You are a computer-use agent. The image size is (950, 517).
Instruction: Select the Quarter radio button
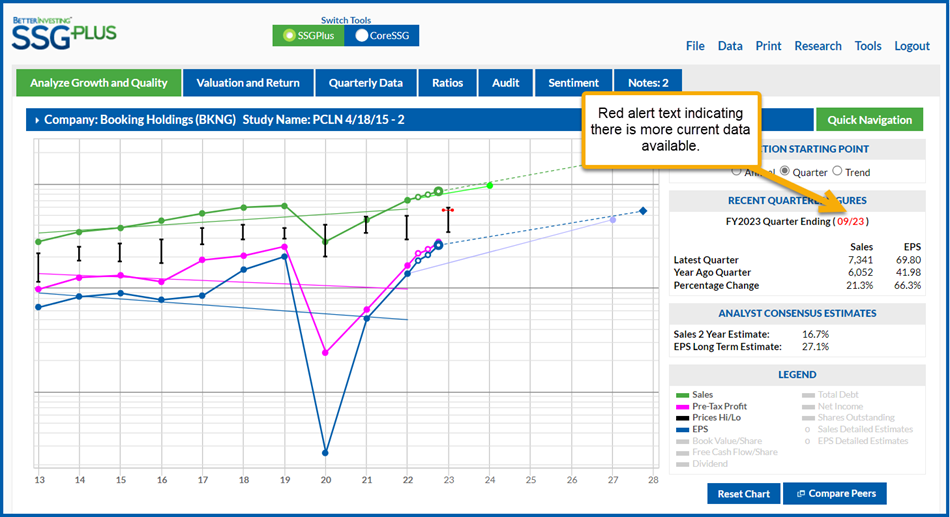[785, 171]
